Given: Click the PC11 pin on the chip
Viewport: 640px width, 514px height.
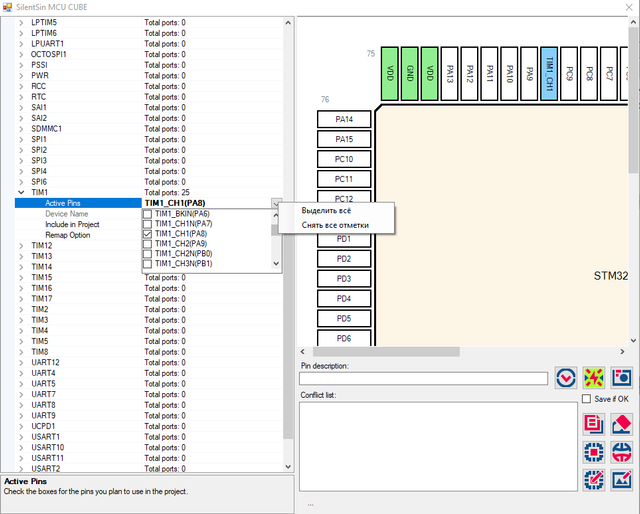Looking at the screenshot, I should [344, 179].
